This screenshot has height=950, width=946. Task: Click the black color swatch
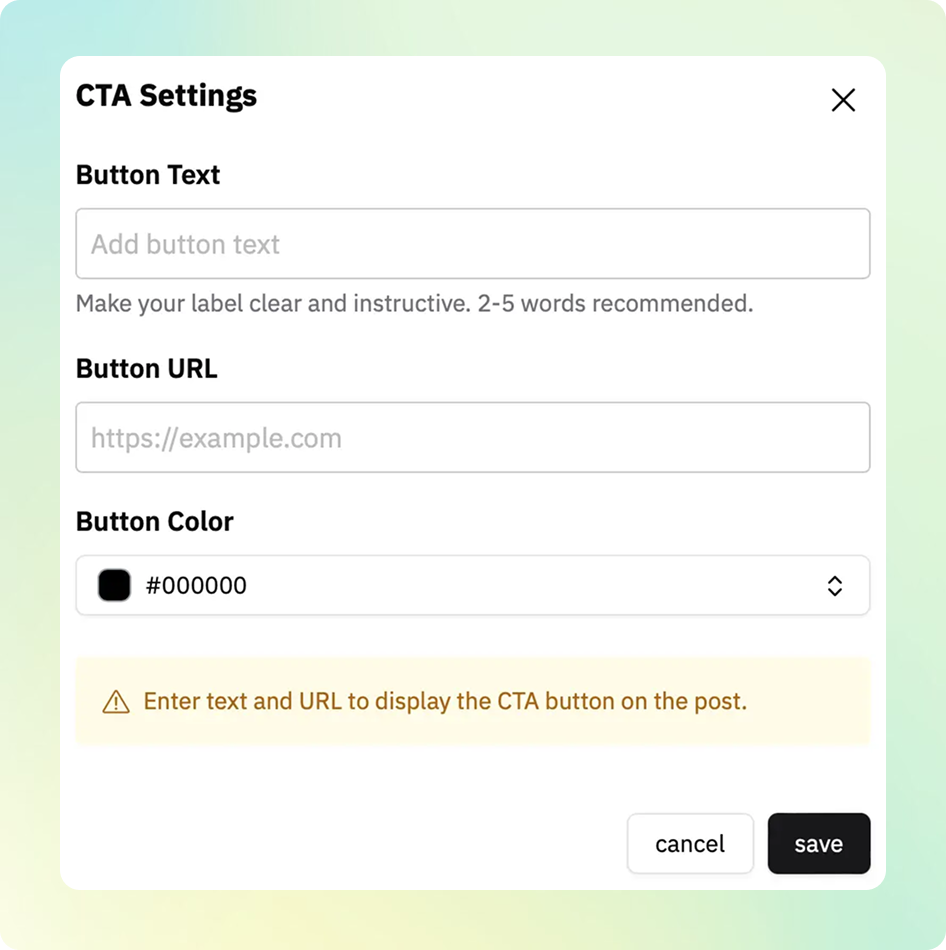[114, 586]
